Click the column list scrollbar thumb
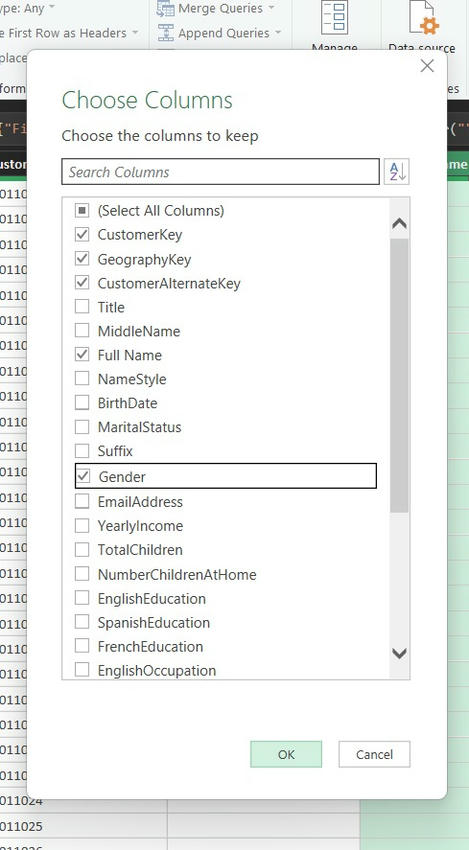Viewport: 469px width, 850px height. pyautogui.click(x=400, y=375)
